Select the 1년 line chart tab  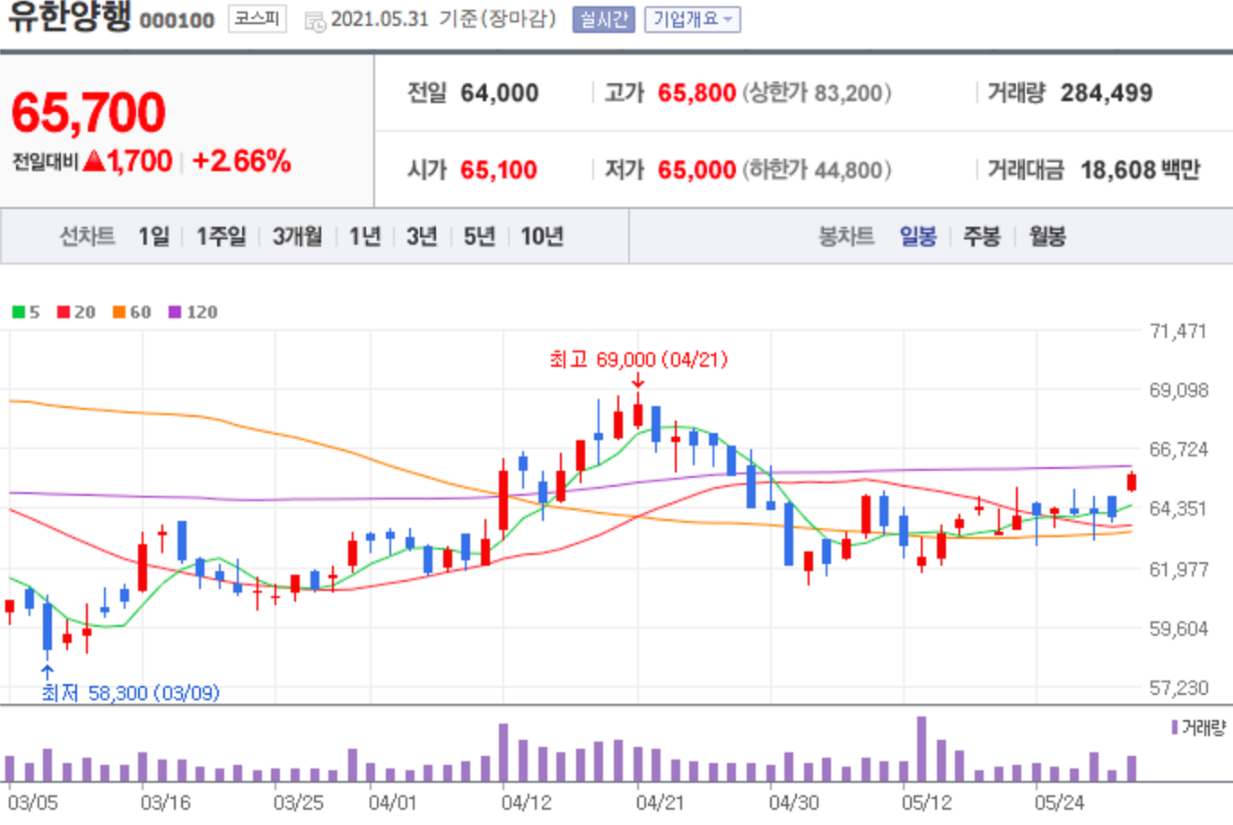[364, 237]
